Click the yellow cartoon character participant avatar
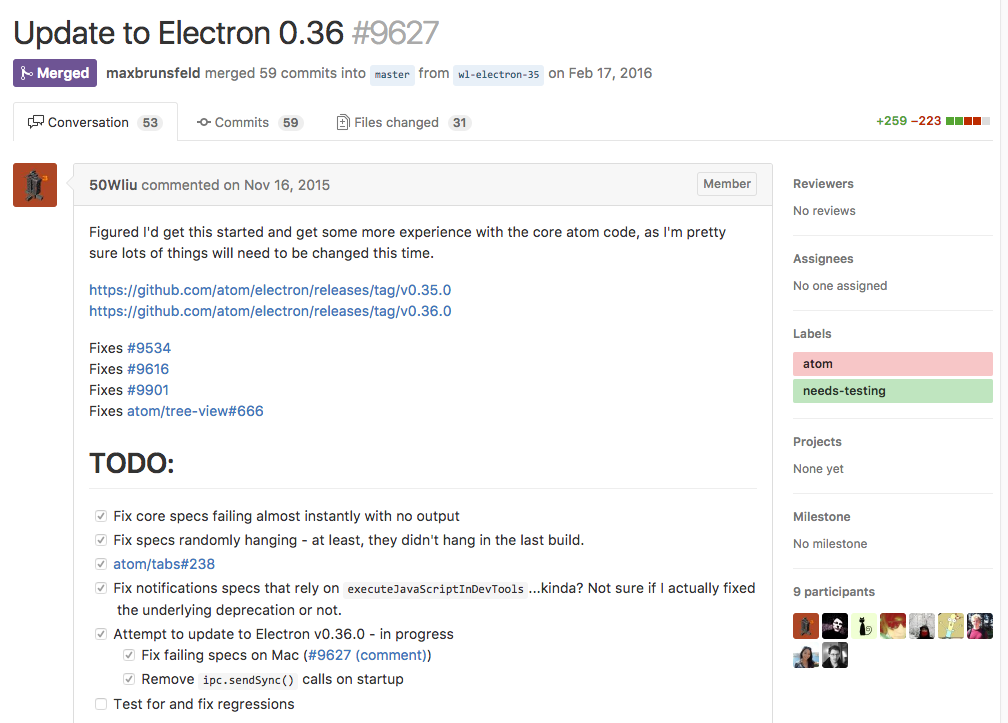1008x723 pixels. 951,626
